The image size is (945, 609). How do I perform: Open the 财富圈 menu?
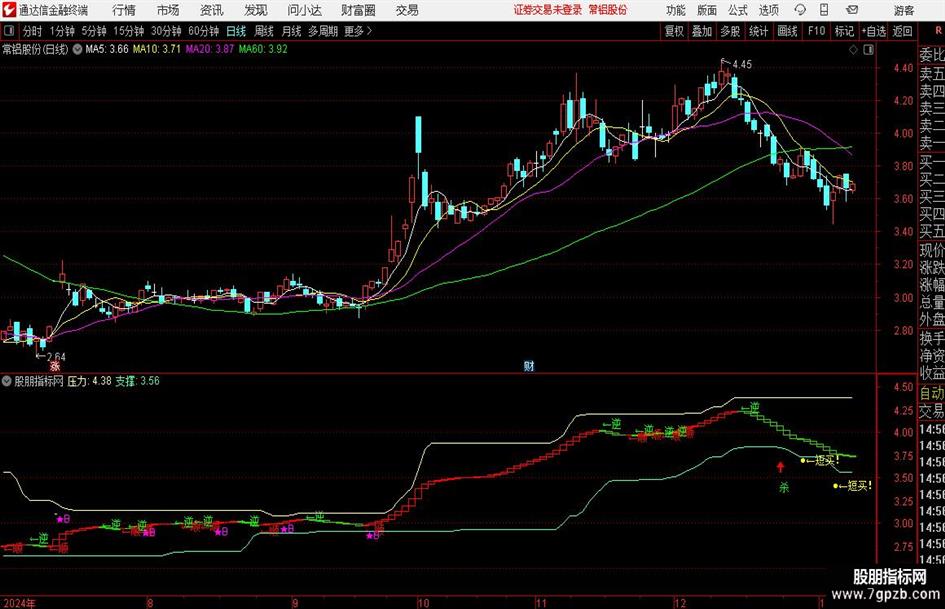(358, 10)
